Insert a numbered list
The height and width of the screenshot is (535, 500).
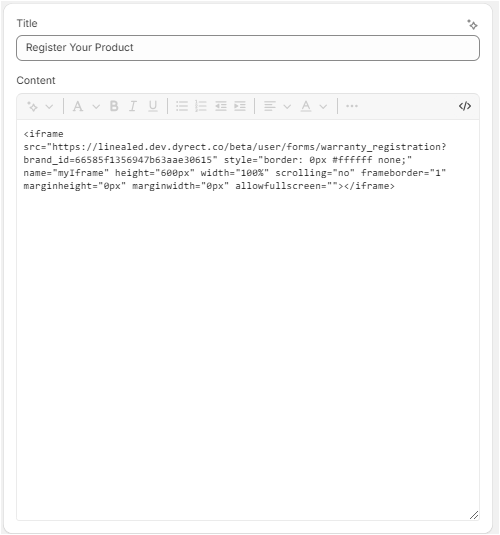point(201,106)
